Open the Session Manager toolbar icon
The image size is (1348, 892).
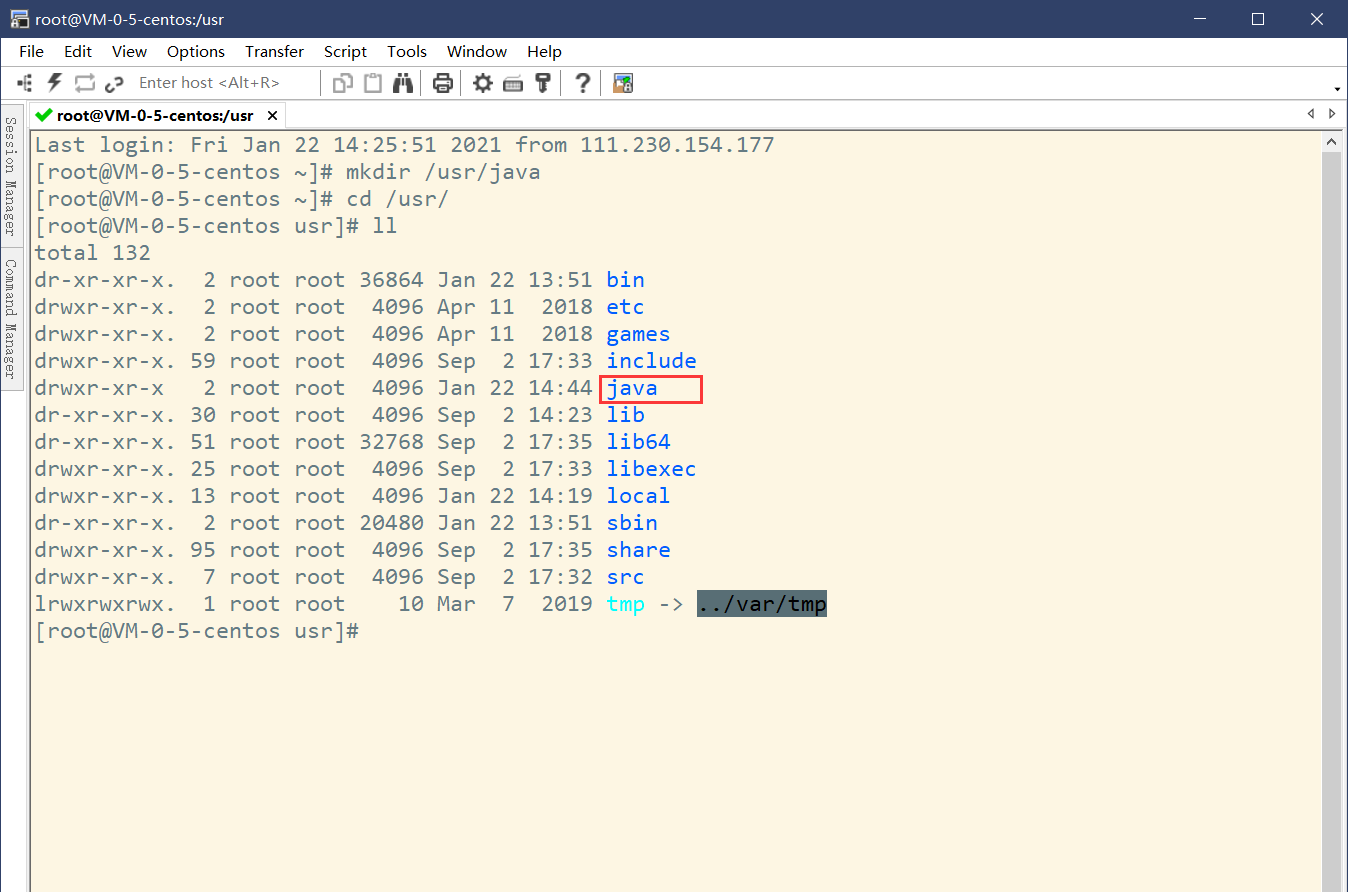pos(26,83)
